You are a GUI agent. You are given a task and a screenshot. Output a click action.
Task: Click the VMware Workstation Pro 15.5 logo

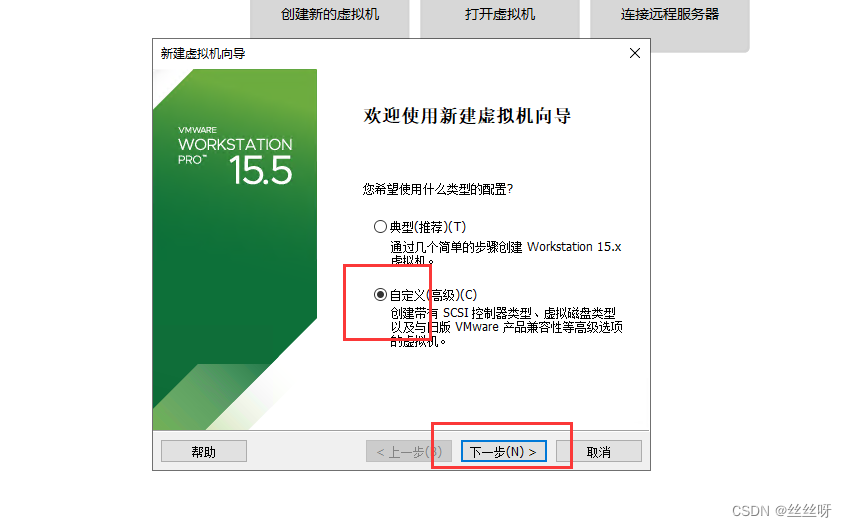235,156
